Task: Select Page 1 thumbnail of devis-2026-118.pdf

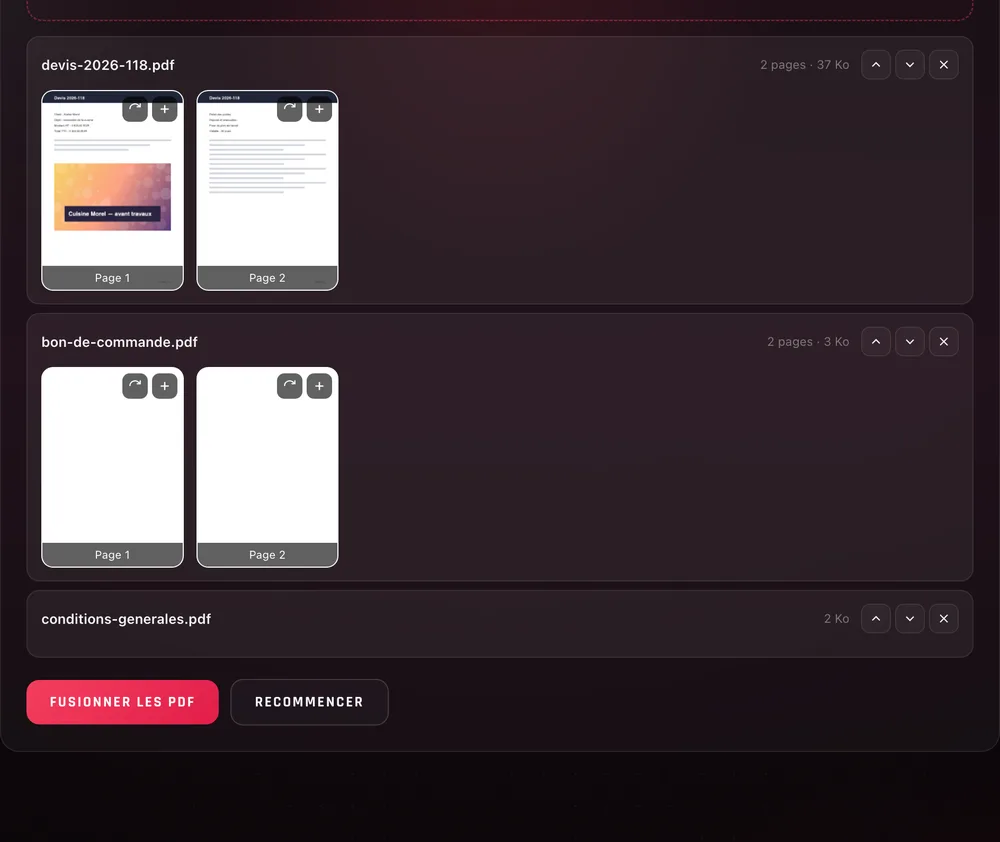Action: [x=112, y=190]
